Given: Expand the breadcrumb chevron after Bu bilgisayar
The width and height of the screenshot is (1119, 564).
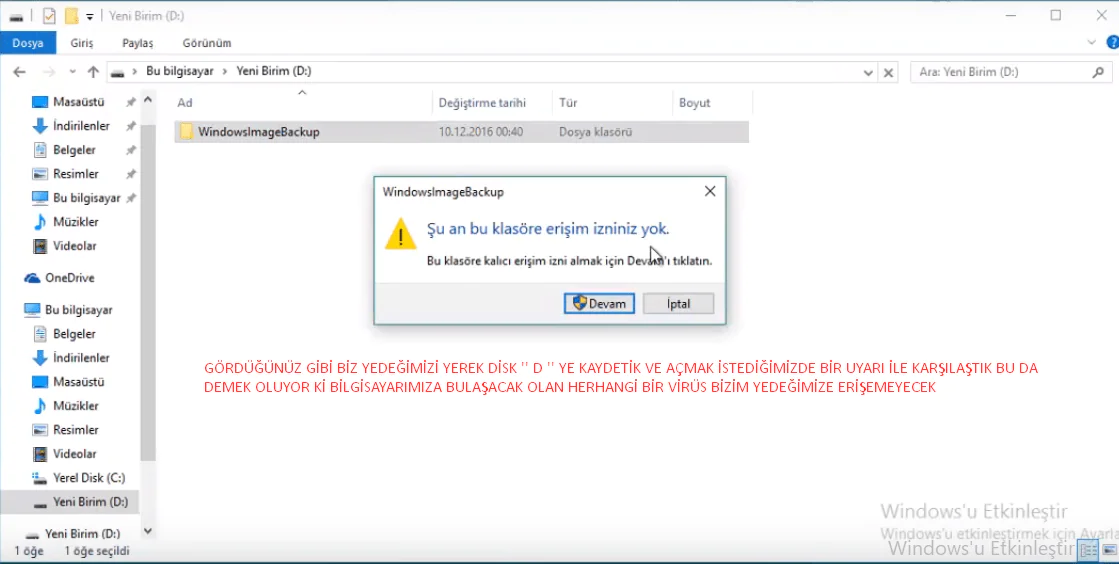Looking at the screenshot, I should tap(225, 71).
